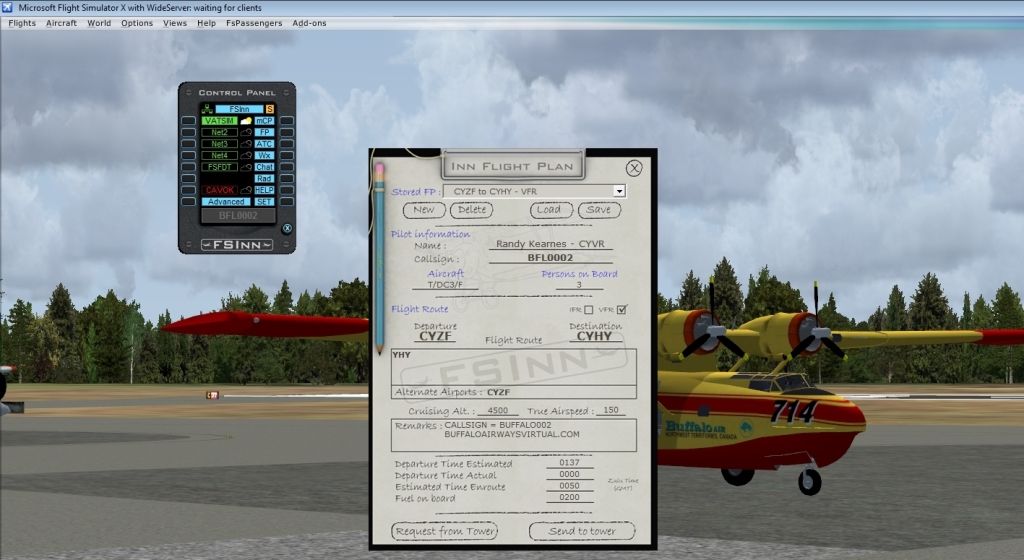Screen dimensions: 1024x560
Task: Open the Aircraft menu
Action: pos(61,23)
